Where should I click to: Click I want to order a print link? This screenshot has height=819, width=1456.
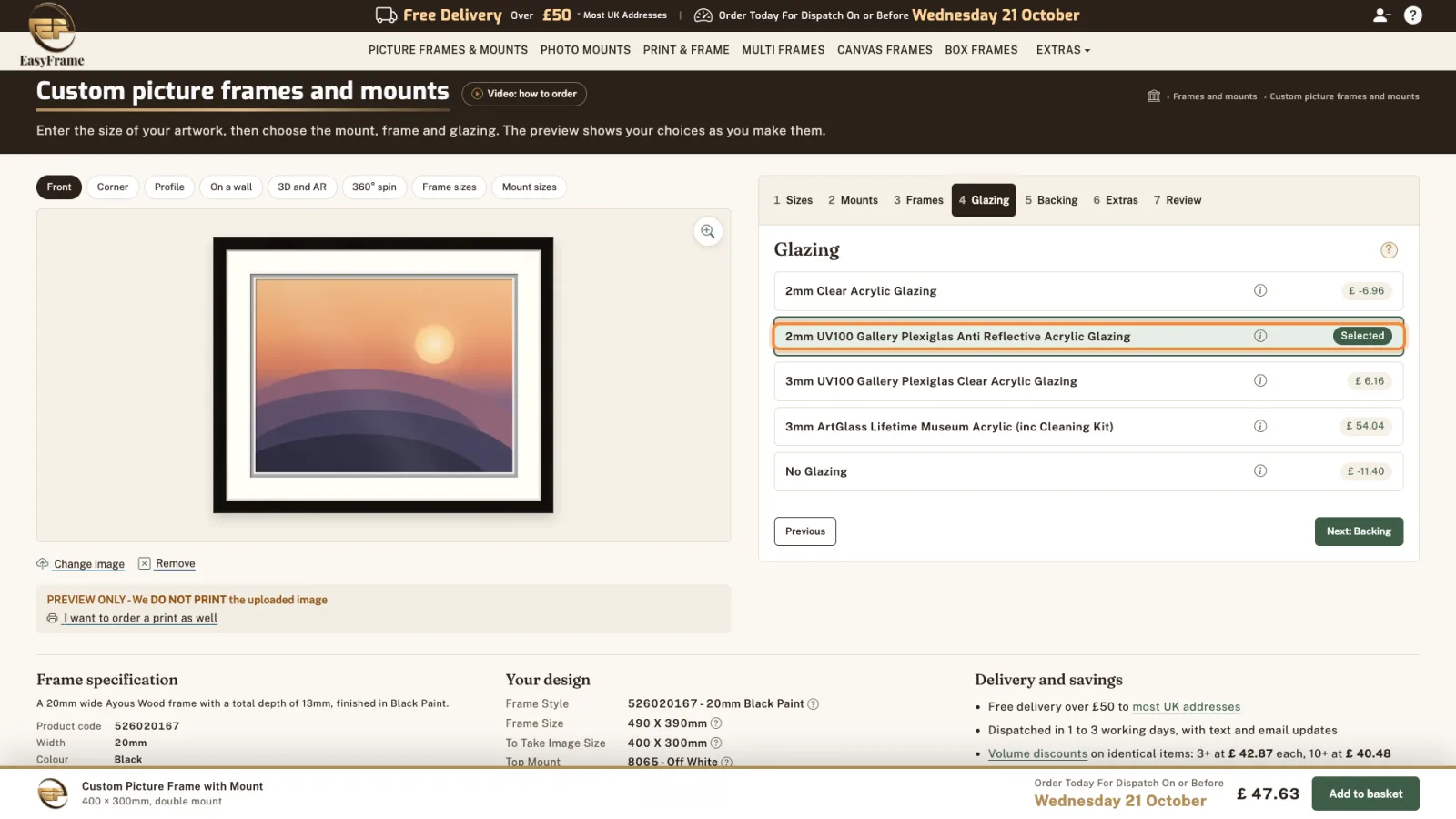pos(140,618)
